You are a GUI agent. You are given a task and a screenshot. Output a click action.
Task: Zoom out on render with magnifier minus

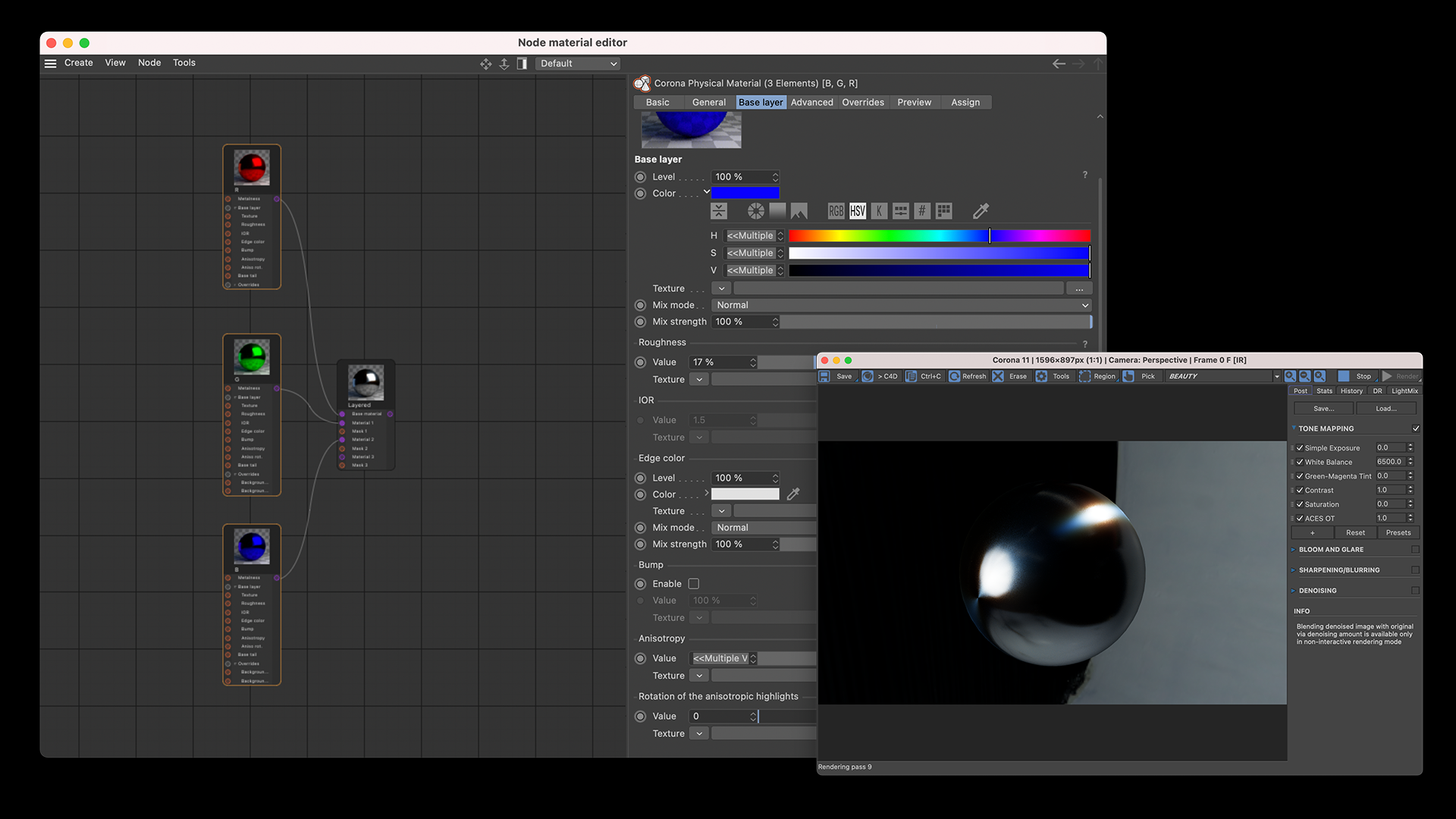(x=1305, y=376)
